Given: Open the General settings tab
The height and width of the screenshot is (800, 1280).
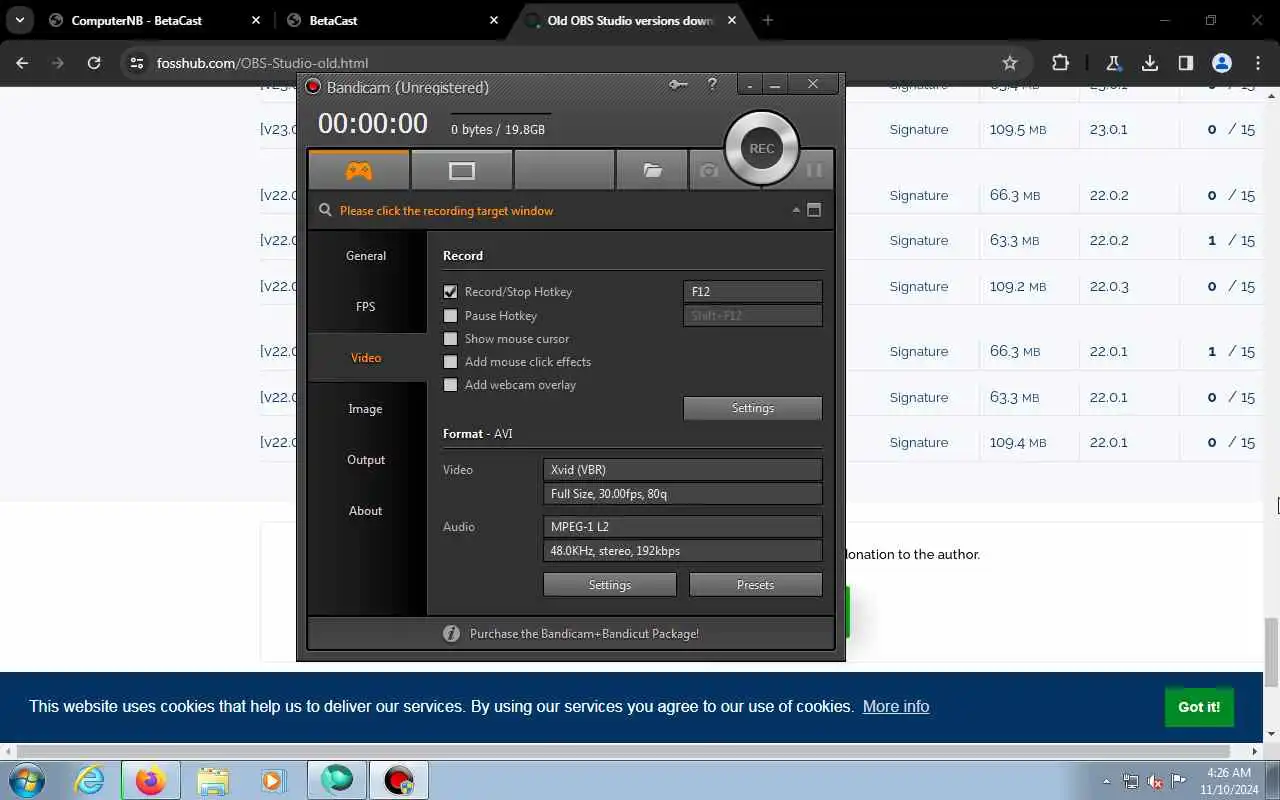Looking at the screenshot, I should point(366,256).
